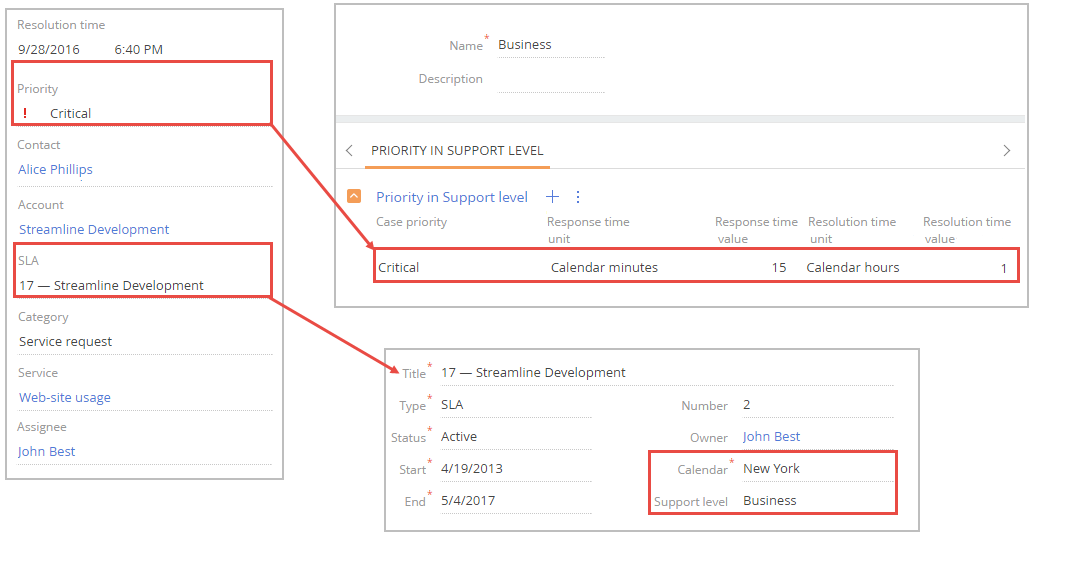Select the Priority in Support Level tab
Viewport: 1066px width, 564px height.
[x=457, y=151]
